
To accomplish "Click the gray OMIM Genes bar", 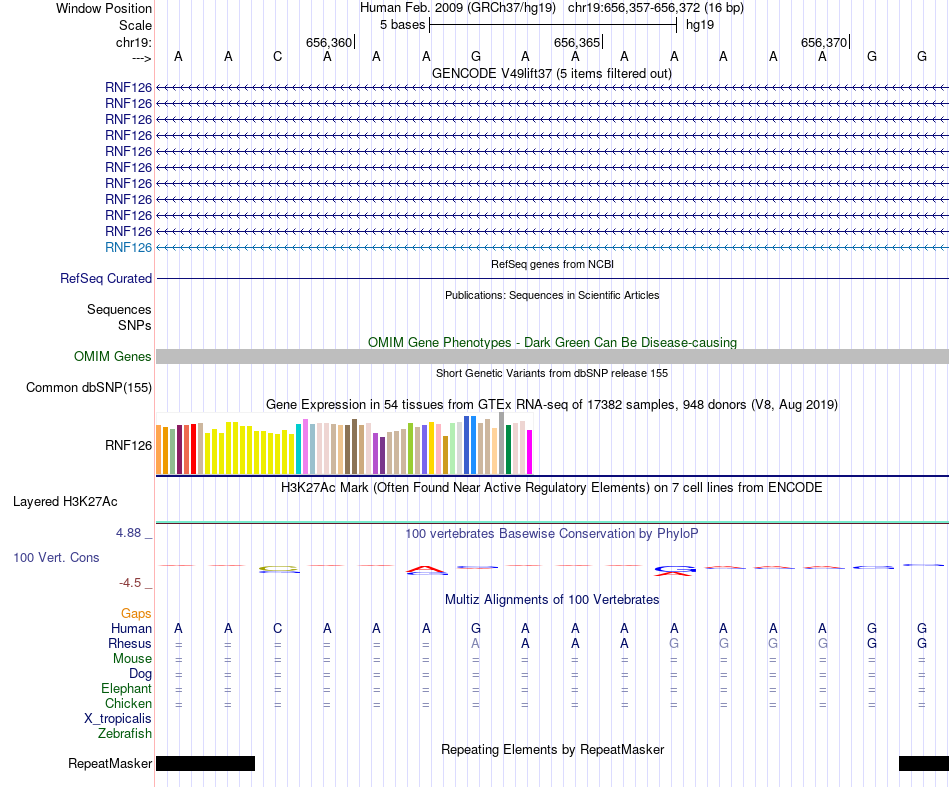I will click(x=552, y=356).
